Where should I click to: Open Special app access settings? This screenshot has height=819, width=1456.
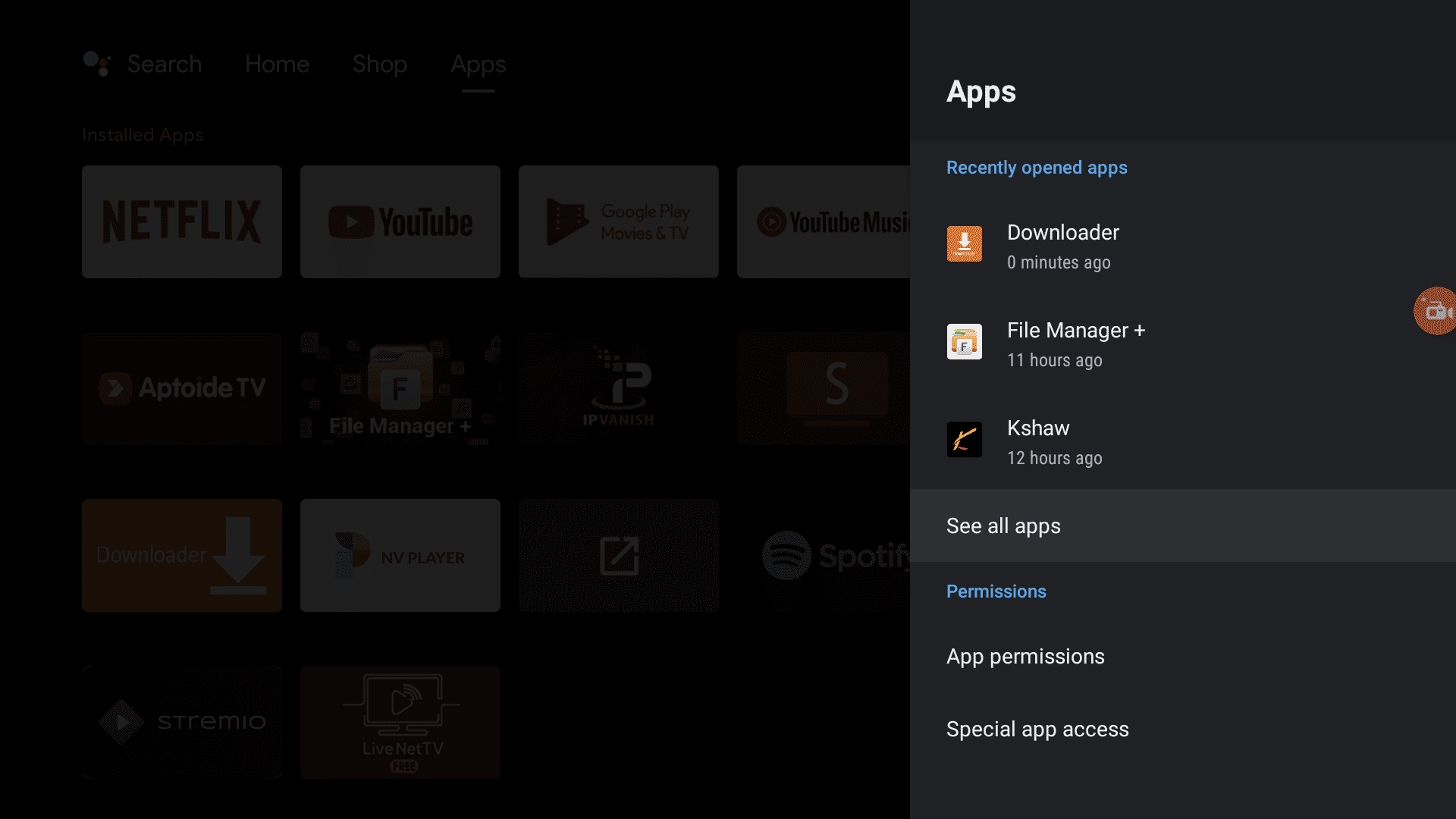(1037, 728)
